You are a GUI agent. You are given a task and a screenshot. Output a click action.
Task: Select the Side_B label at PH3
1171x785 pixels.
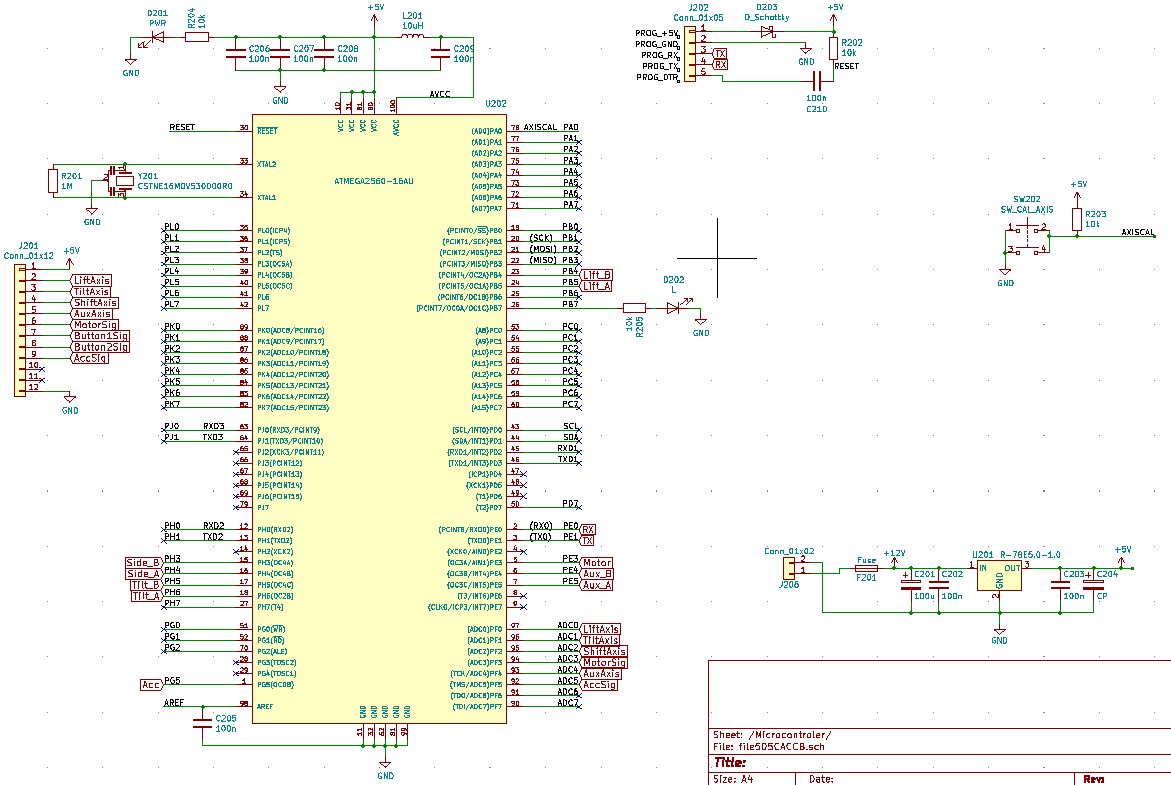[143, 562]
